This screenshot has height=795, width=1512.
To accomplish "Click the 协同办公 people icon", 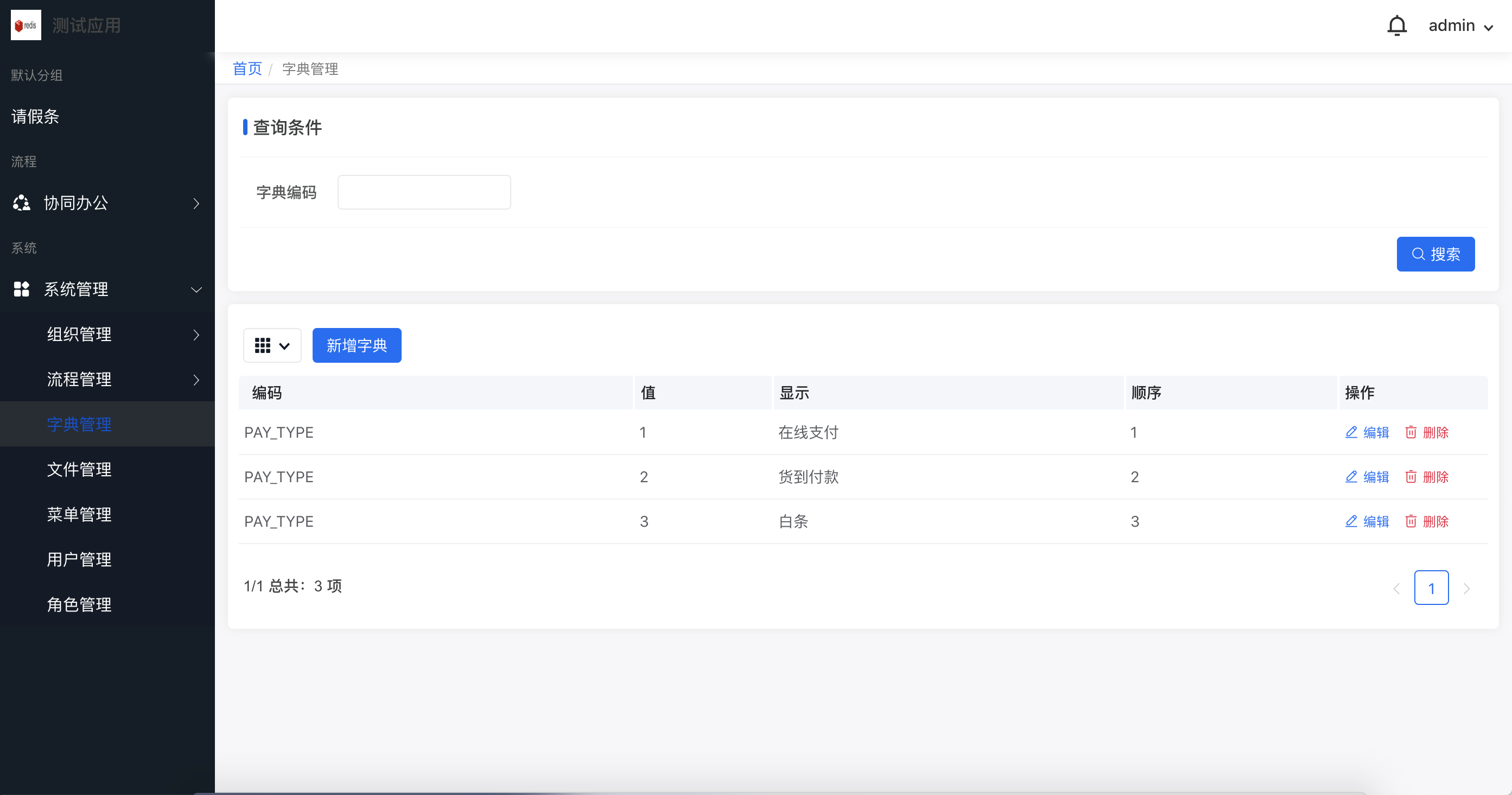I will click(21, 203).
